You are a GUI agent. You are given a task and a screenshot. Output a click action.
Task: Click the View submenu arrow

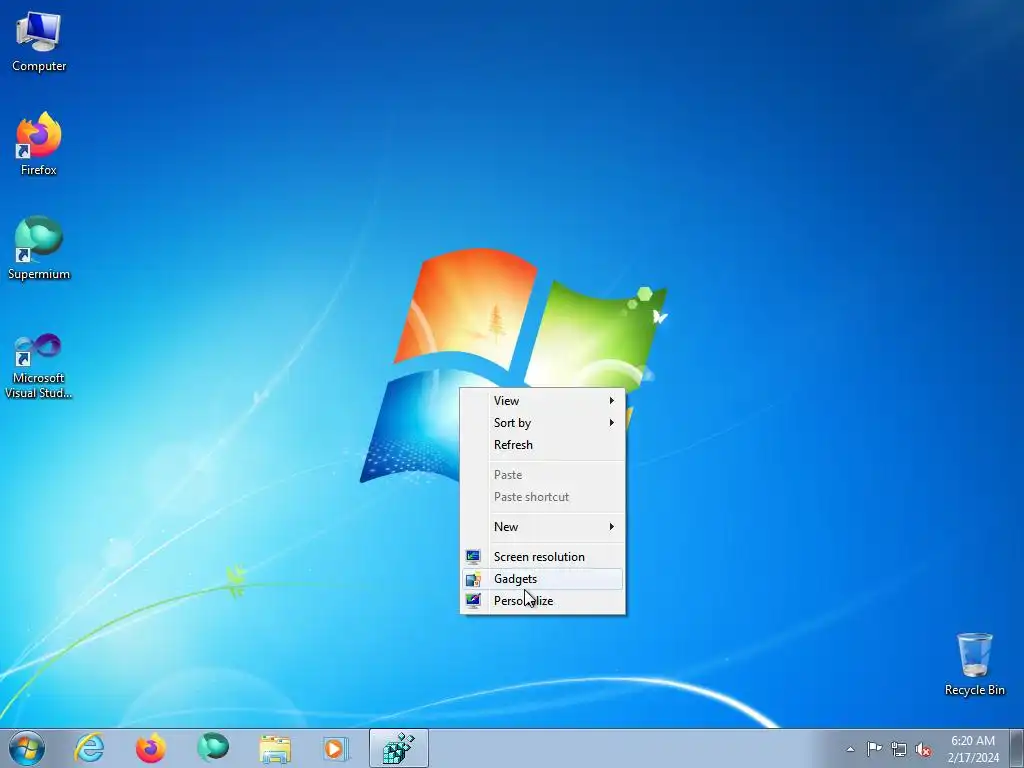(x=611, y=400)
